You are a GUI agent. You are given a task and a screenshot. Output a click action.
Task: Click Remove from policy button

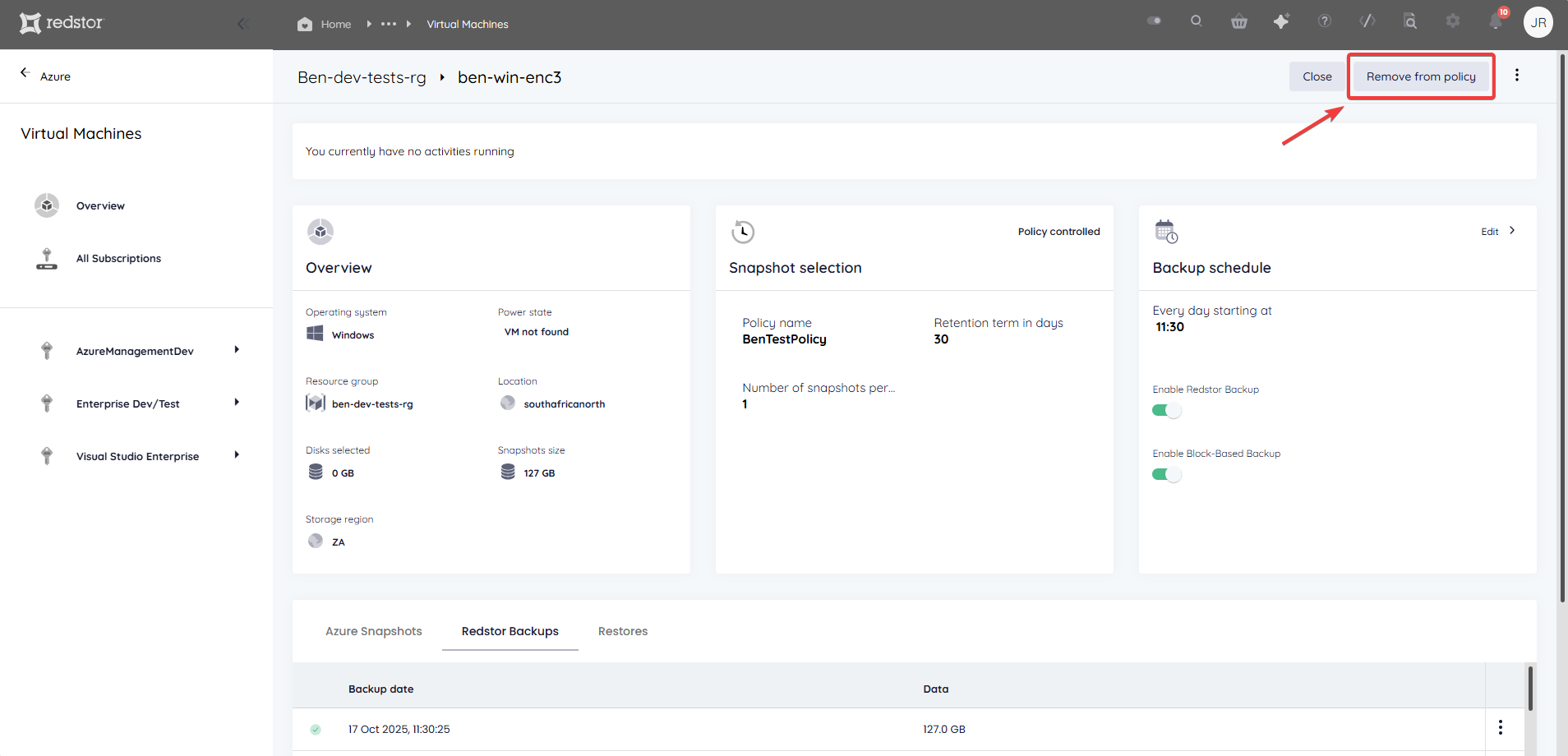[1421, 76]
